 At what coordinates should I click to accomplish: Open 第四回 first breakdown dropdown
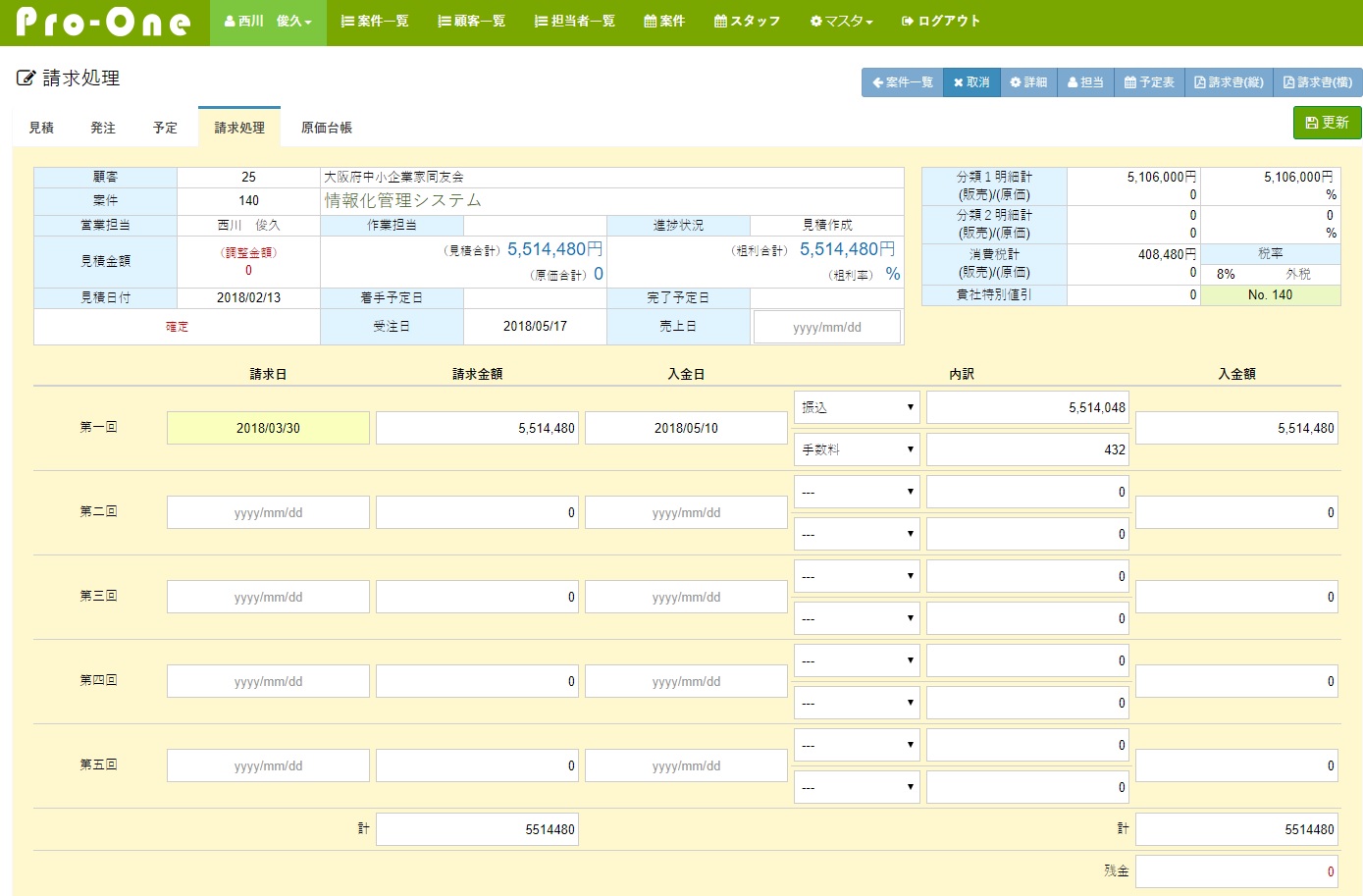[x=857, y=660]
